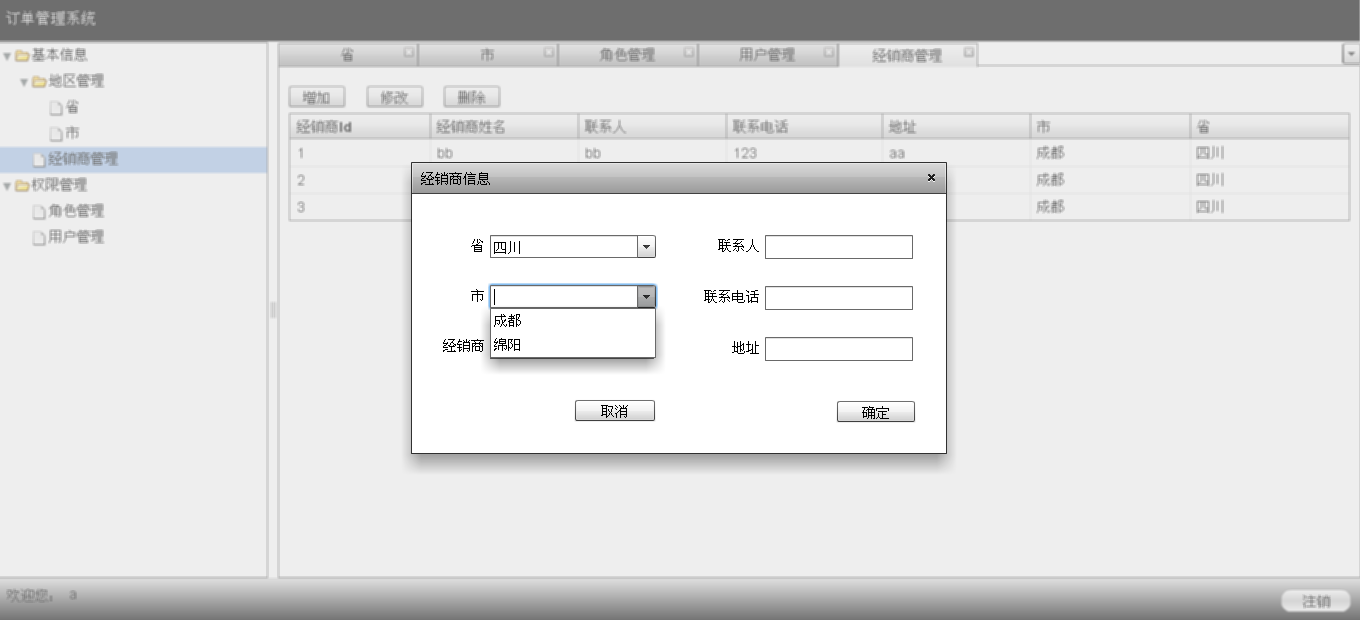Image resolution: width=1360 pixels, height=620 pixels.
Task: Sort by the 省 column header
Action: (x=1270, y=127)
